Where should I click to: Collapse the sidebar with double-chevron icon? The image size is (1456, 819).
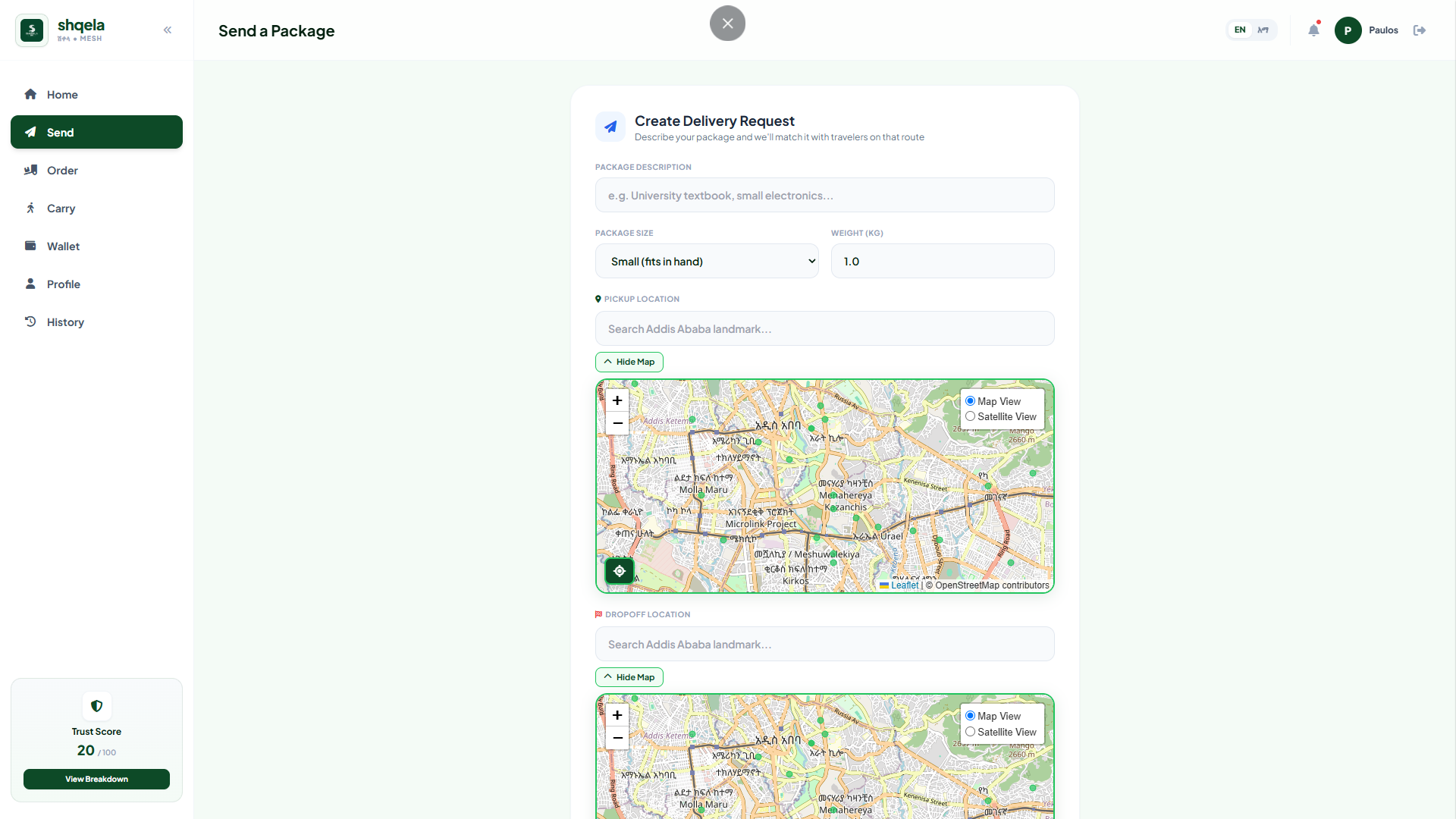[x=168, y=30]
